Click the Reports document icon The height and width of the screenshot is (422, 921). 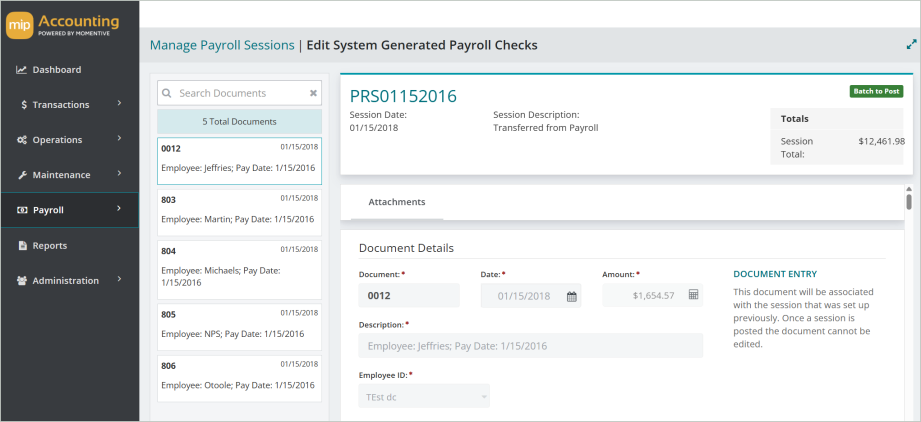click(22, 246)
